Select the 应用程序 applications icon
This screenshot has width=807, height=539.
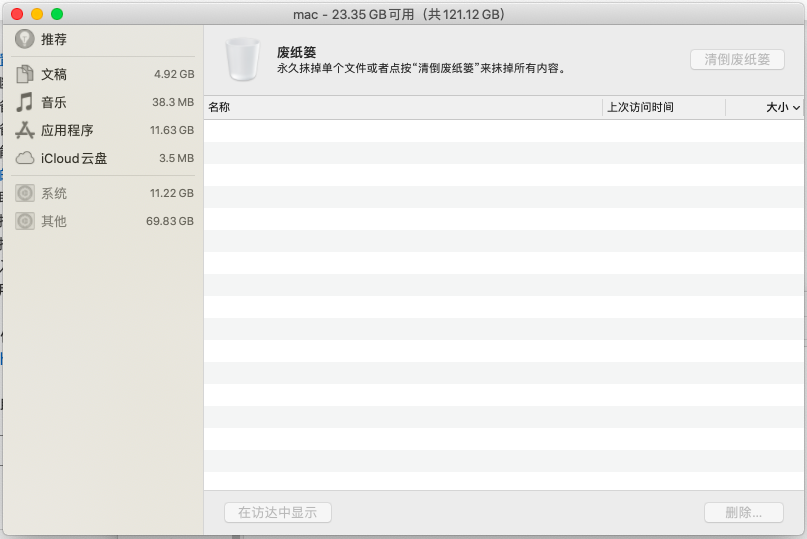pos(25,130)
